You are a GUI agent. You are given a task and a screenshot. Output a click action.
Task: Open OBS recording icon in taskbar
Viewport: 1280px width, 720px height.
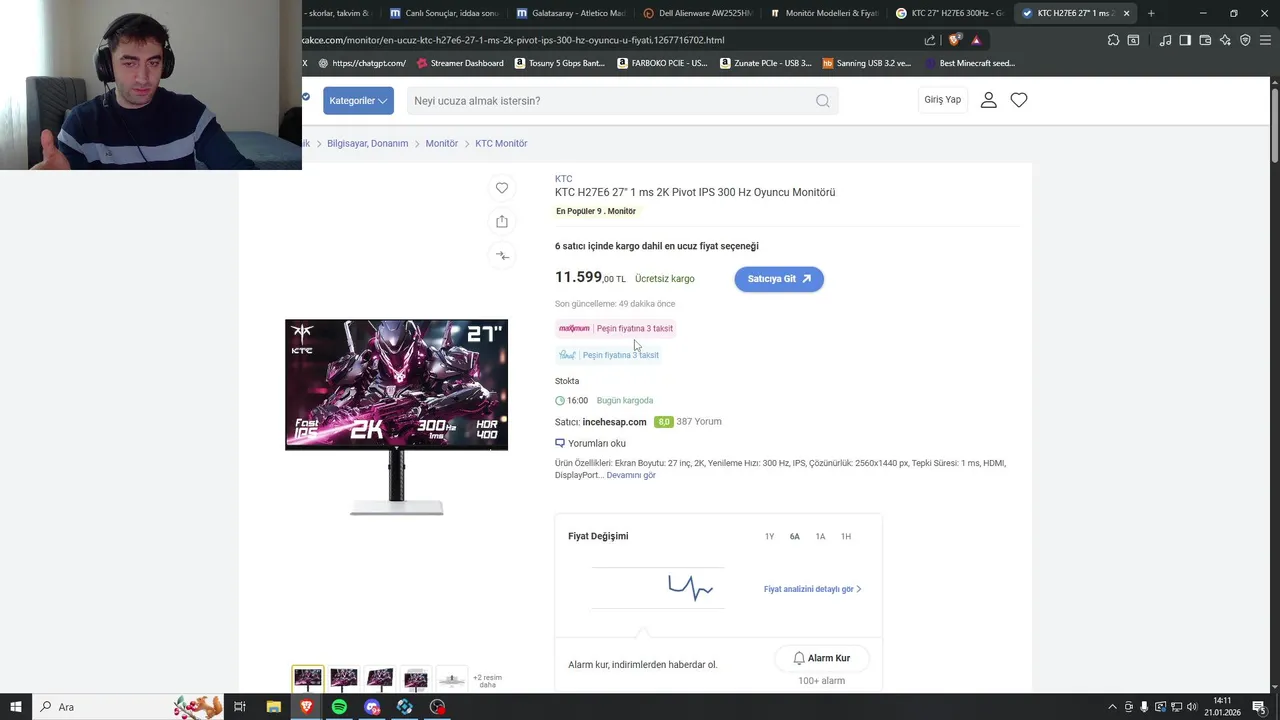(438, 707)
